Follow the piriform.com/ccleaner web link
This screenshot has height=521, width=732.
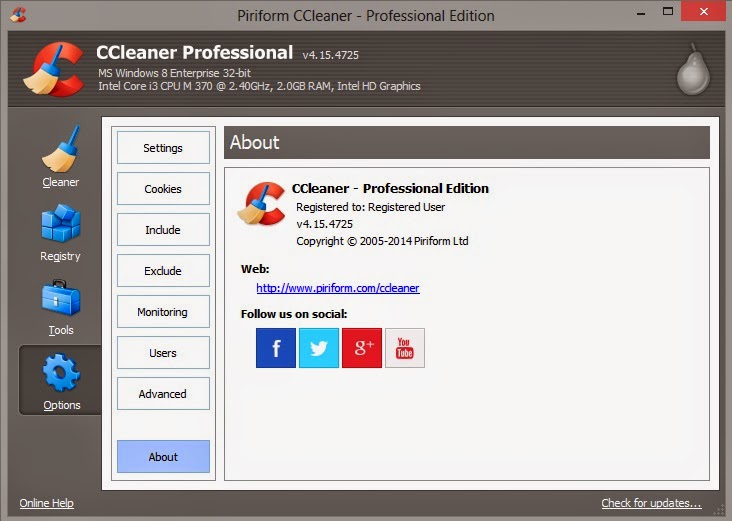[338, 288]
